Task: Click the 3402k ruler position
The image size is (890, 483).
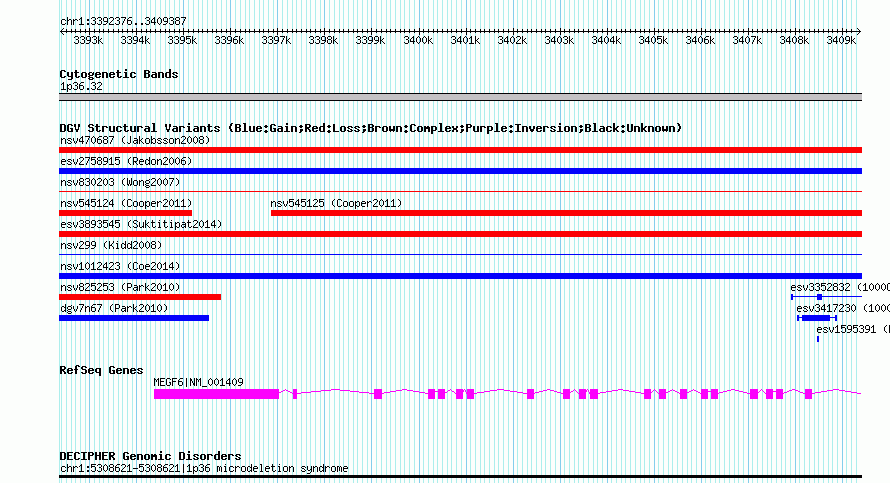Action: pyautogui.click(x=512, y=40)
